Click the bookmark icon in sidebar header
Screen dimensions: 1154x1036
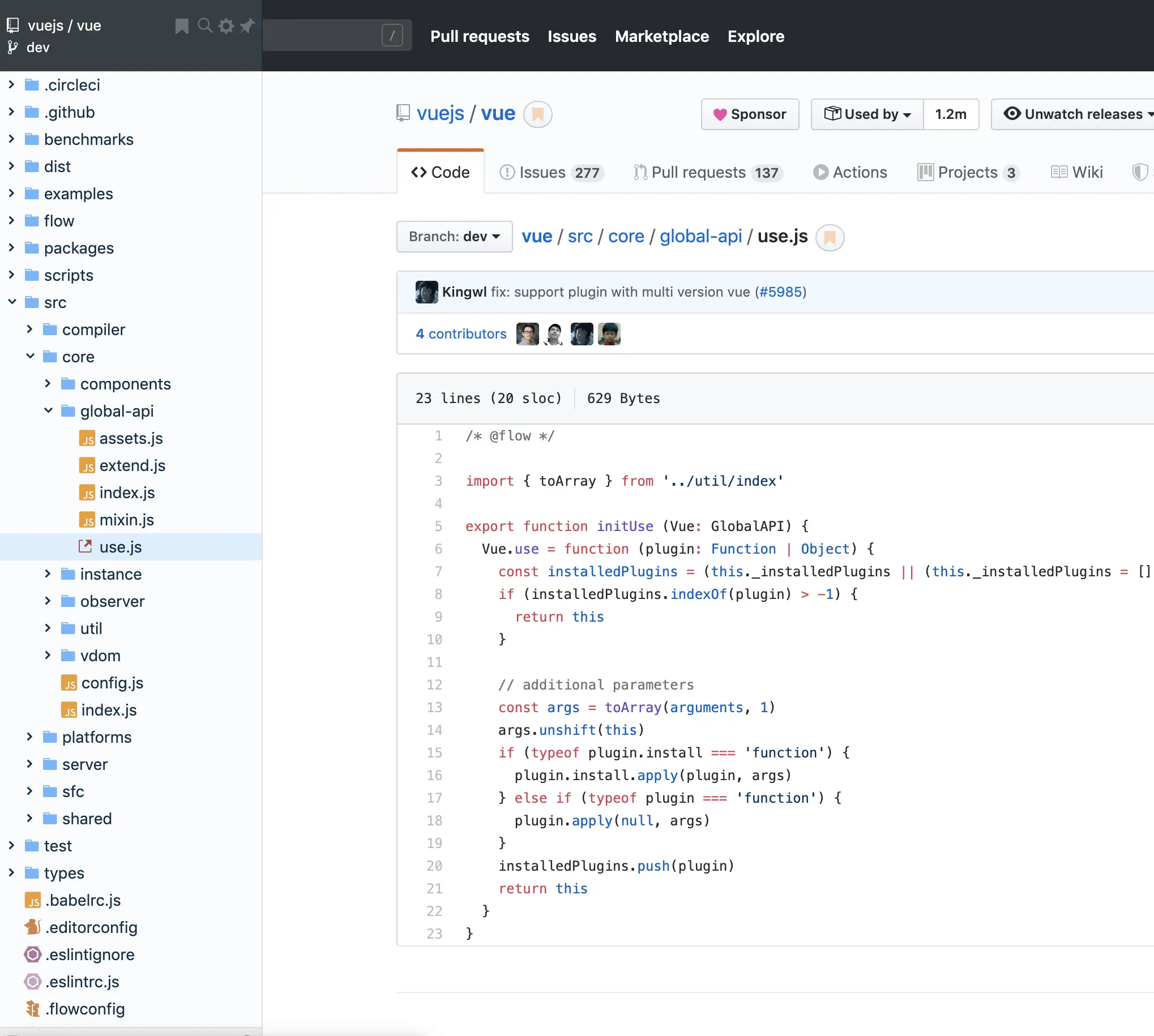[x=182, y=25]
